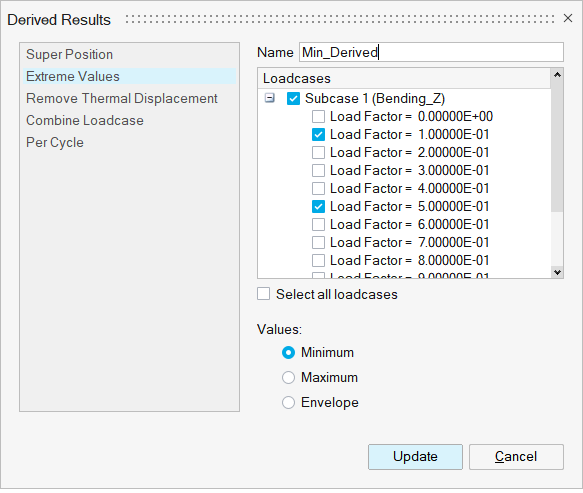Choose the Envelope radio button
Image resolution: width=583 pixels, height=493 pixels.
pos(289,402)
